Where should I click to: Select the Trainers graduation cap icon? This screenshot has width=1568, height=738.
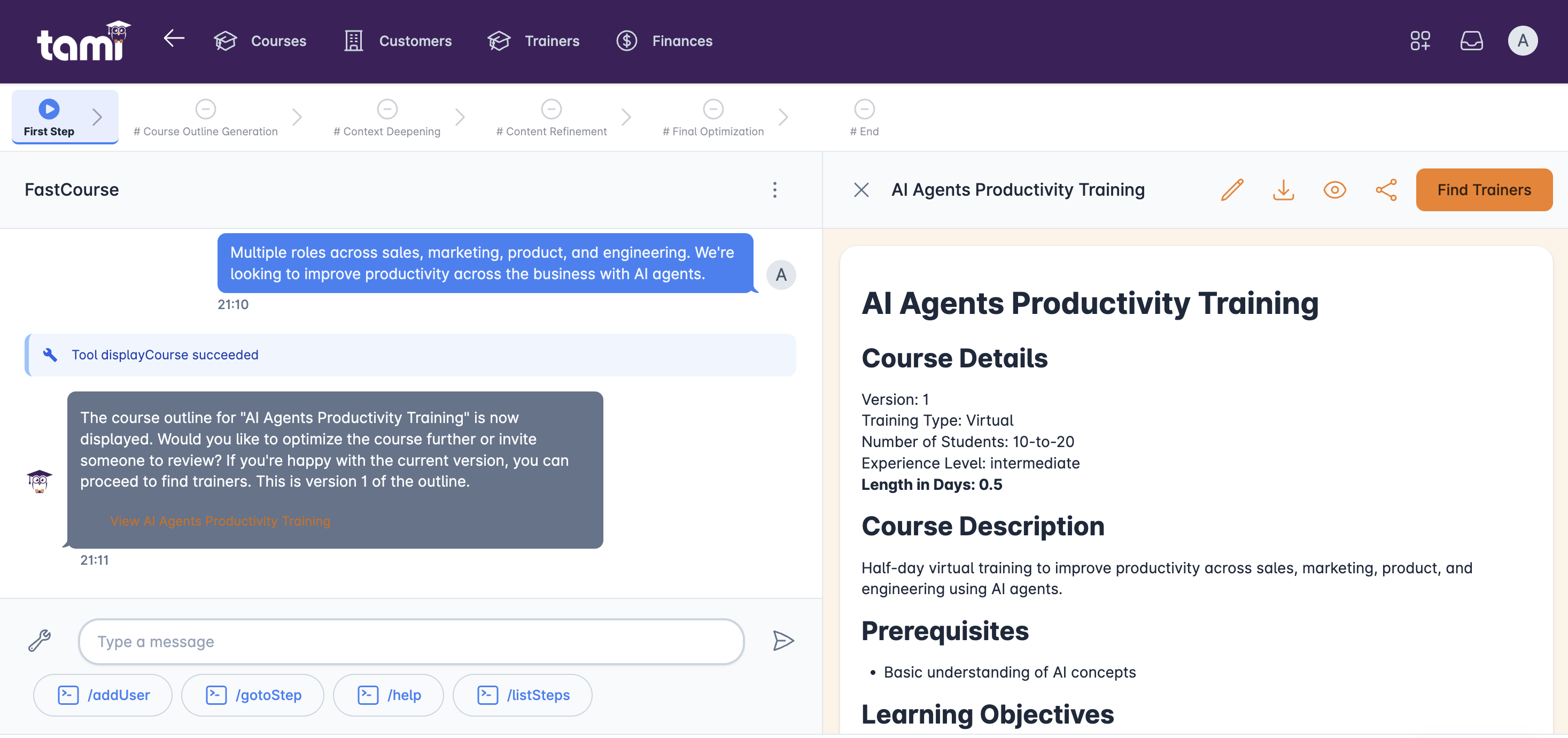[x=499, y=40]
